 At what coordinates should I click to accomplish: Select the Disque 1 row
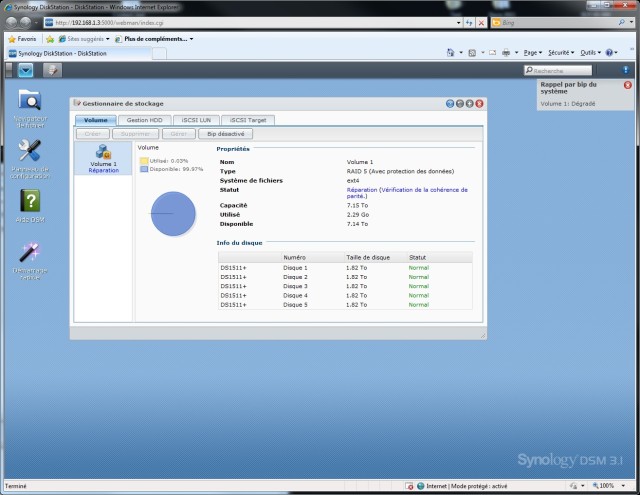(345, 268)
